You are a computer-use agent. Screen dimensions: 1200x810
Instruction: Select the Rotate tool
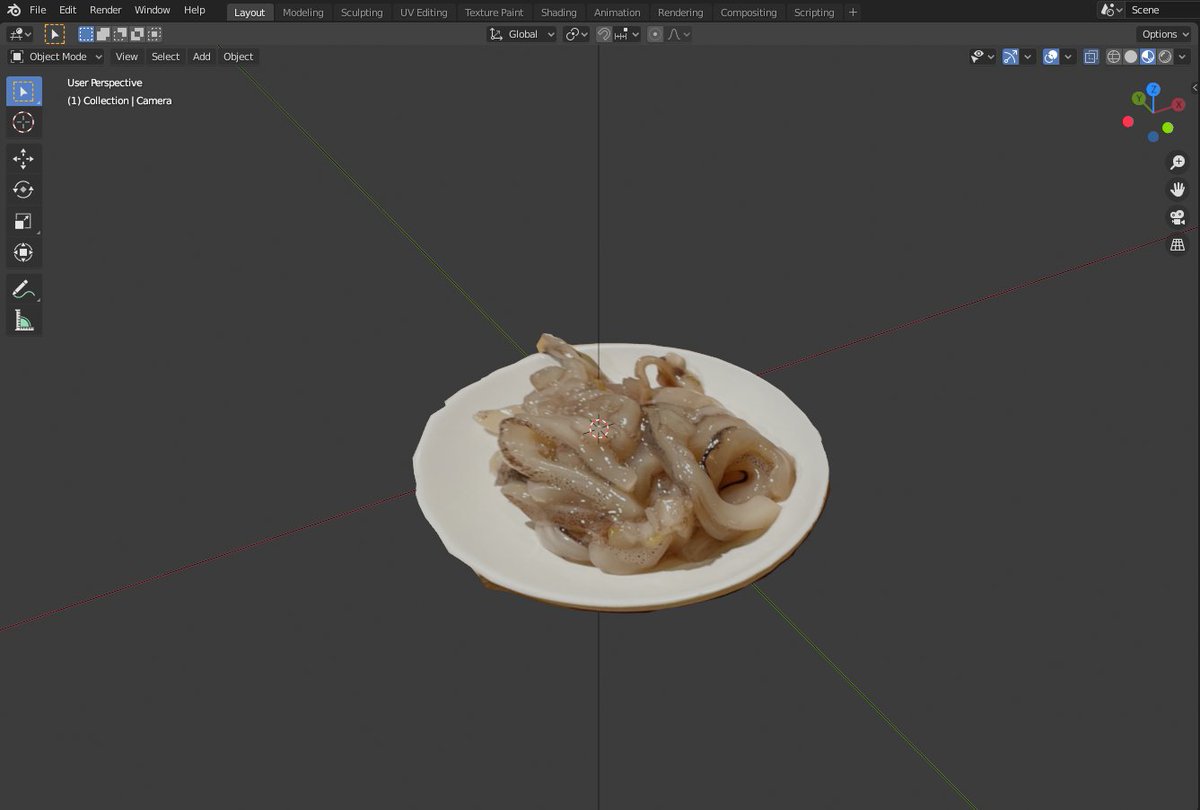tap(24, 190)
